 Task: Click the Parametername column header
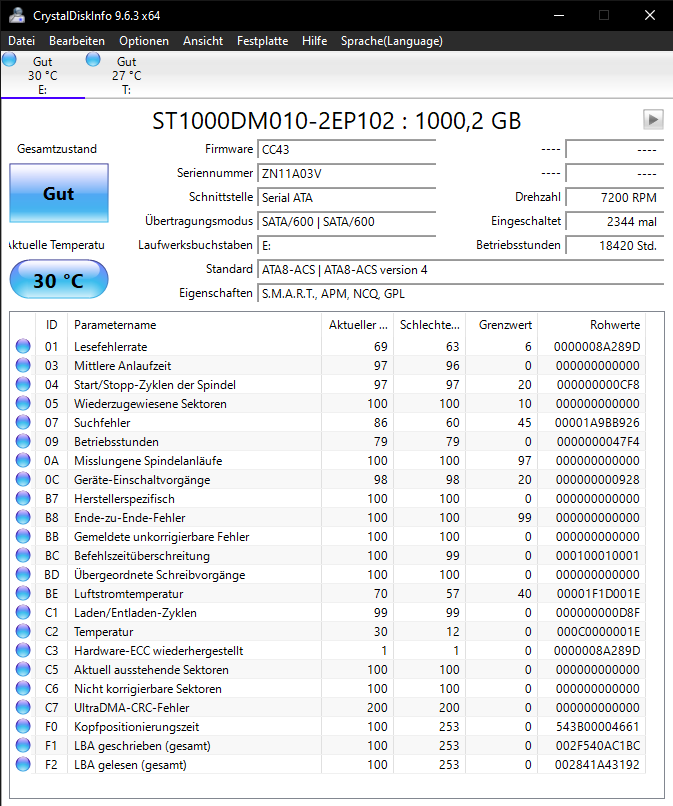click(x=194, y=325)
